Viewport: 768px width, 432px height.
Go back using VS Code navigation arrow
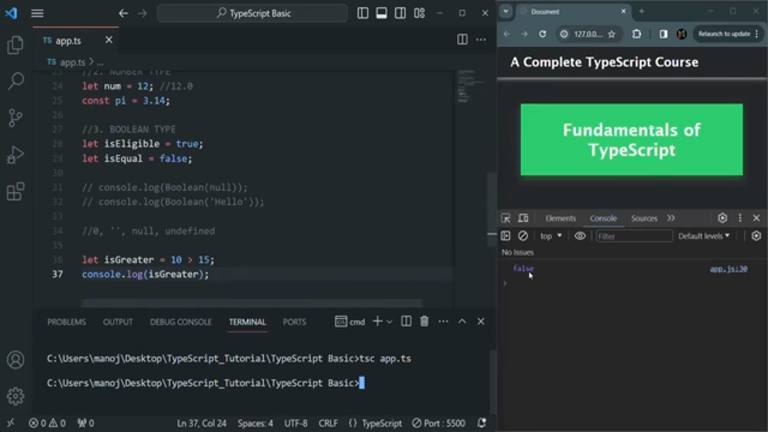123,13
